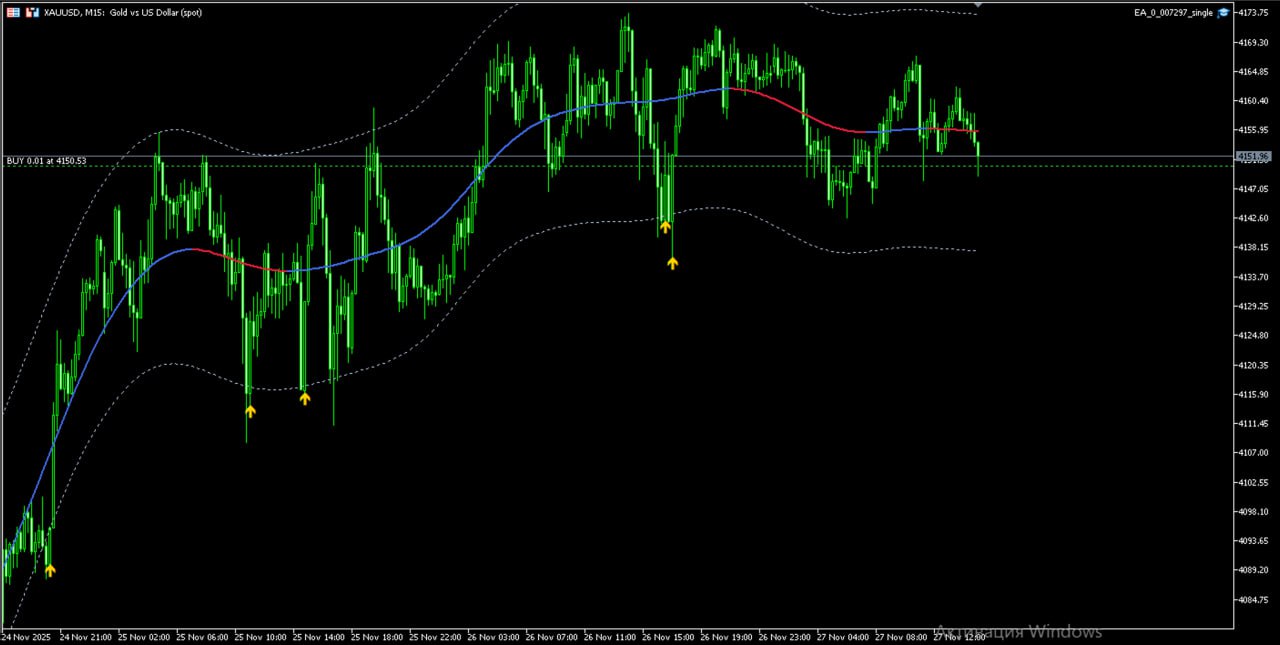Select the BUY 0.01 at 4150.53 trade label

click(46, 161)
